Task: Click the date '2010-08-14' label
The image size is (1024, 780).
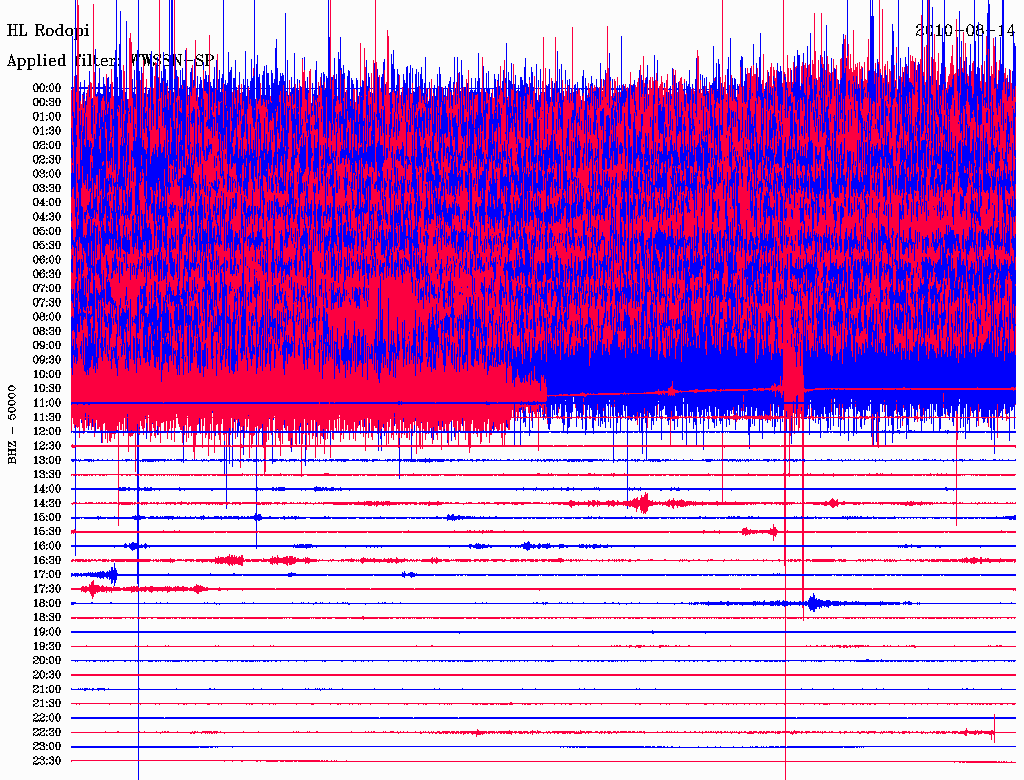Action: click(x=965, y=30)
